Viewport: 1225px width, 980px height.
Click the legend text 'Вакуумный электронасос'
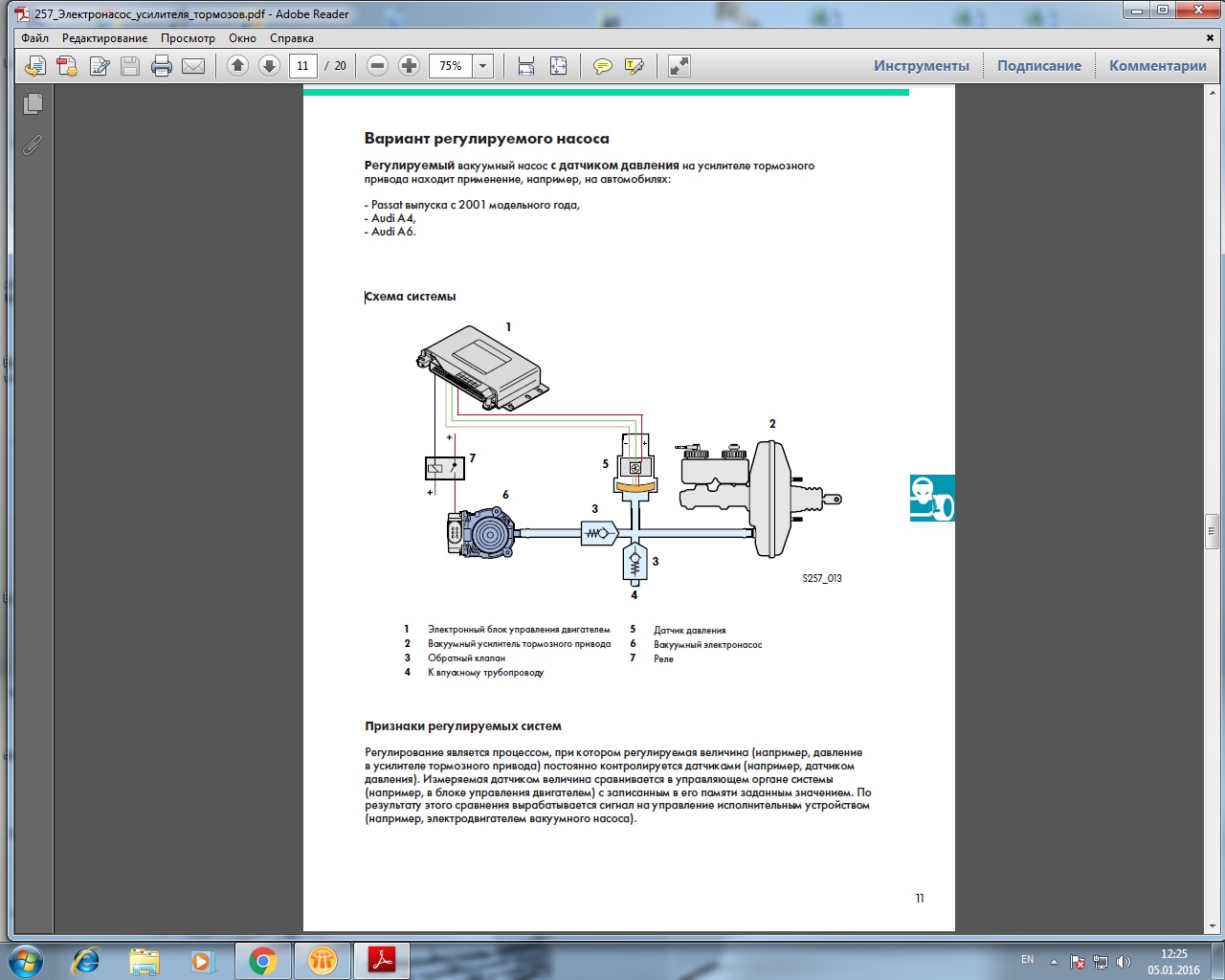(707, 645)
